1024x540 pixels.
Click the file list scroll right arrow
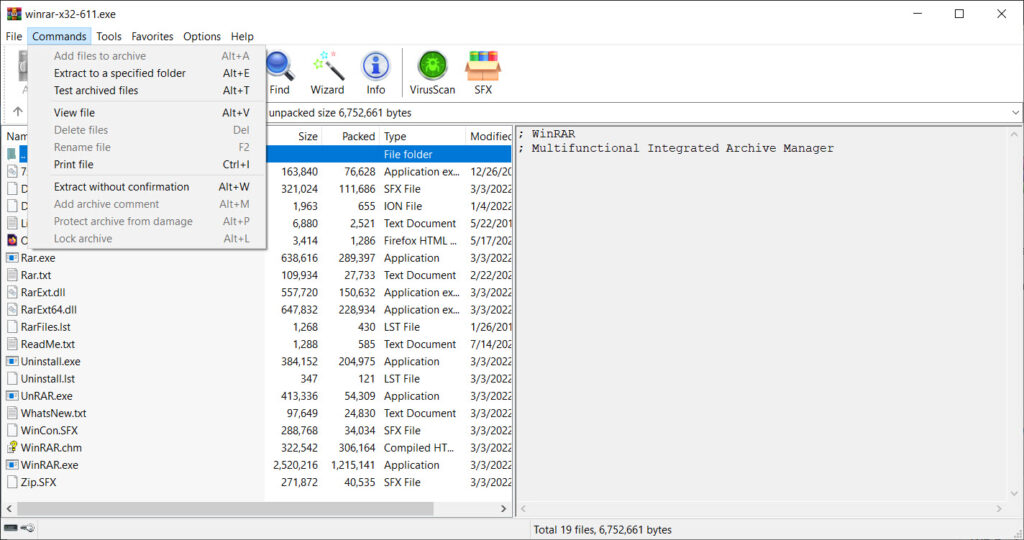(x=505, y=509)
